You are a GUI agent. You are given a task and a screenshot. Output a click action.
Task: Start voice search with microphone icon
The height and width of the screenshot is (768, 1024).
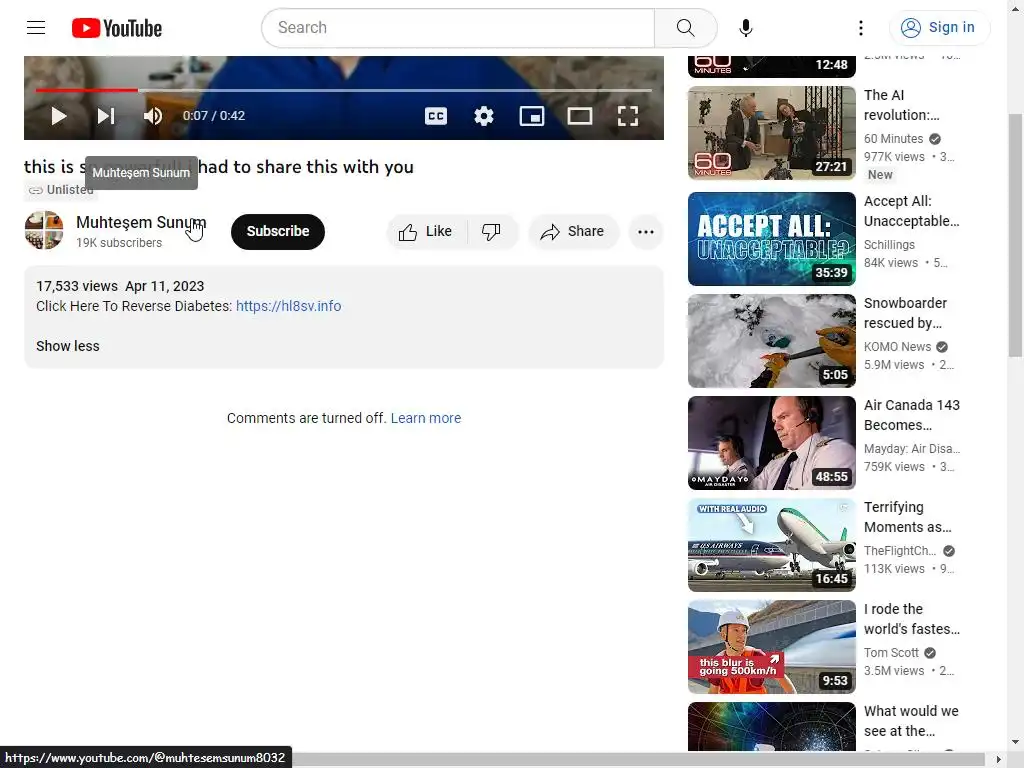[746, 27]
